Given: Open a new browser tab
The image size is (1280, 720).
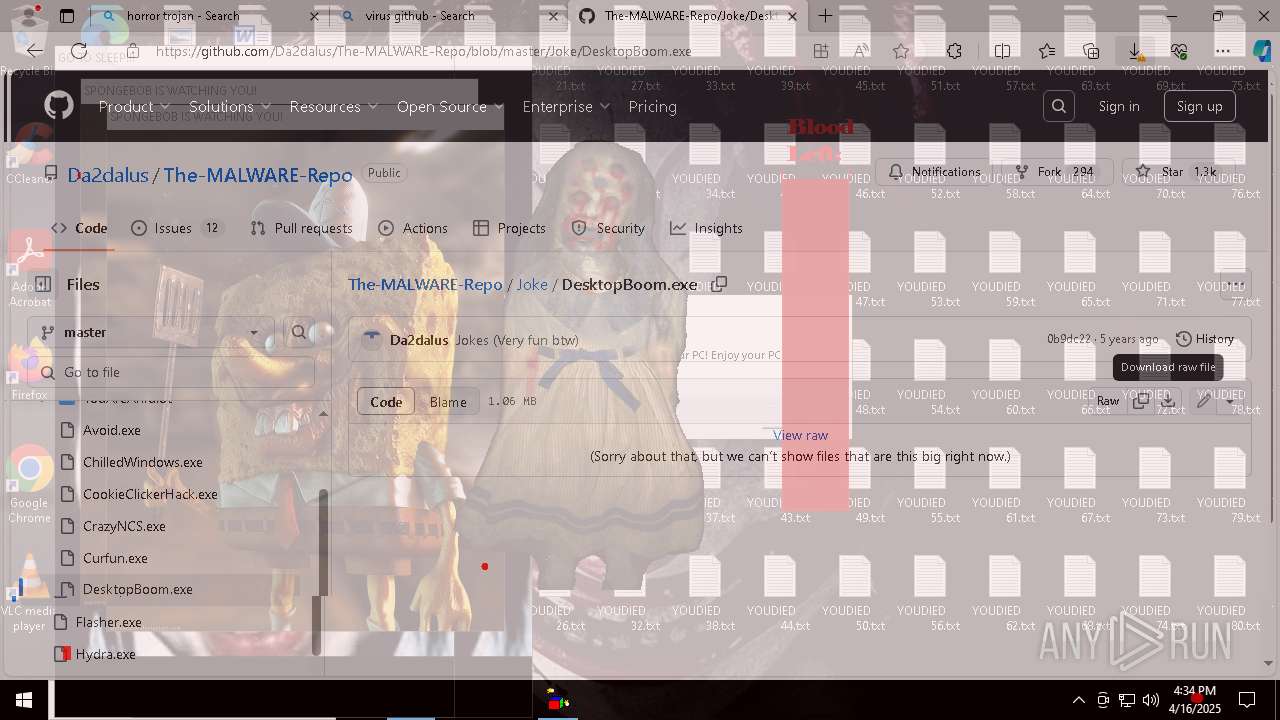Looking at the screenshot, I should [x=825, y=16].
